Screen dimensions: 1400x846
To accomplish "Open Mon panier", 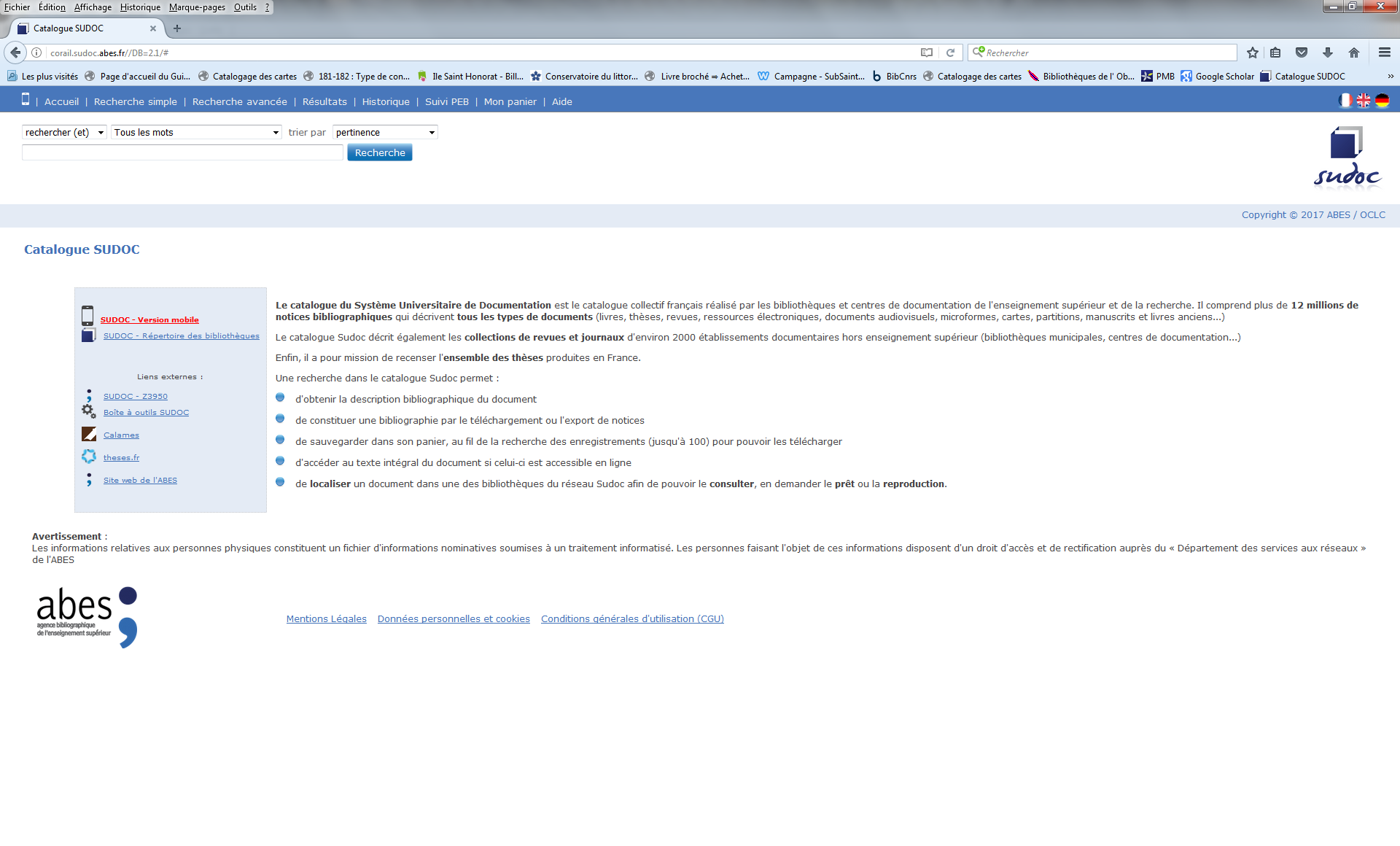I will pos(510,101).
